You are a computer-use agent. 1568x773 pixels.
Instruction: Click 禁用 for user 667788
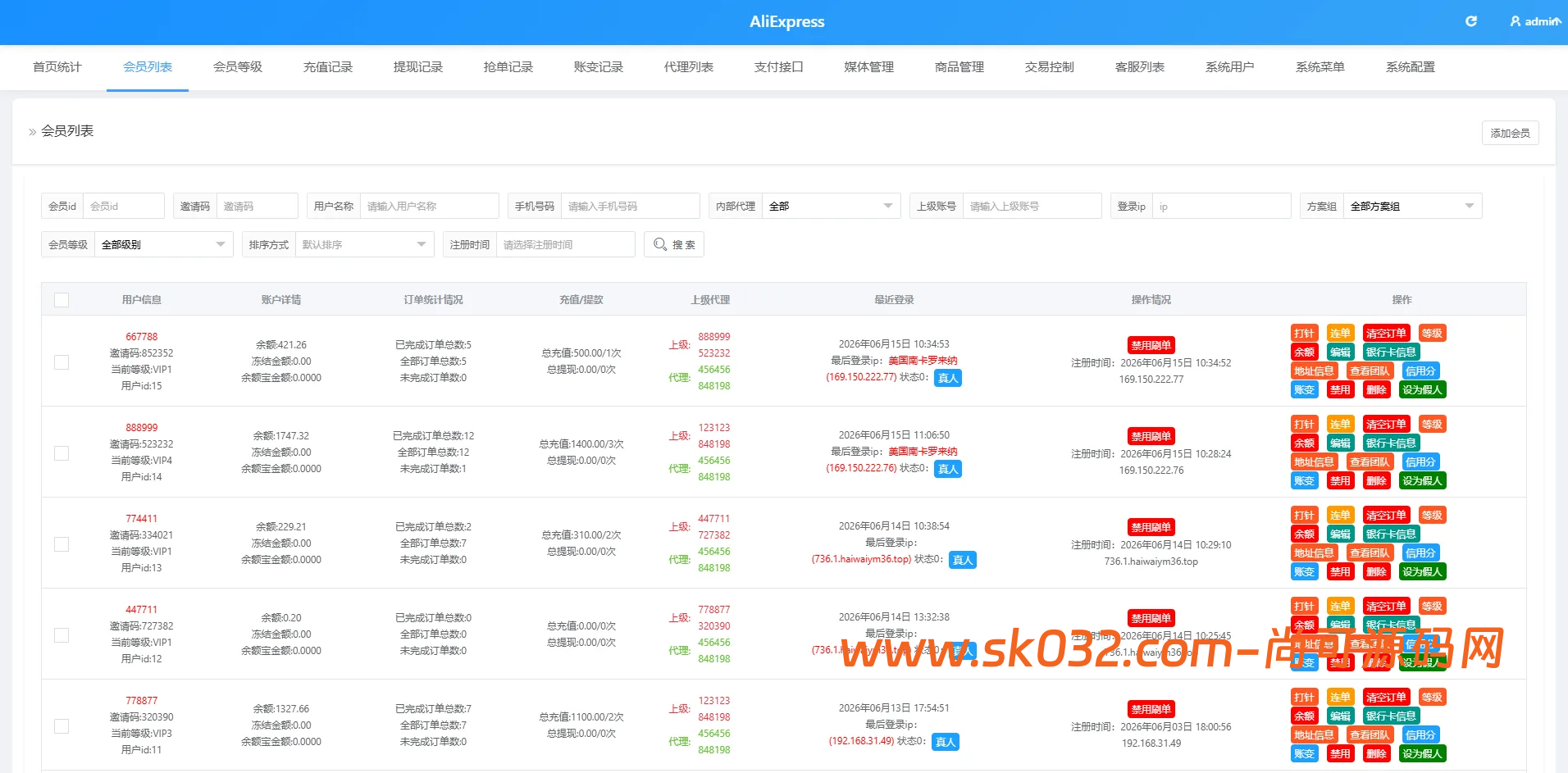[1340, 390]
